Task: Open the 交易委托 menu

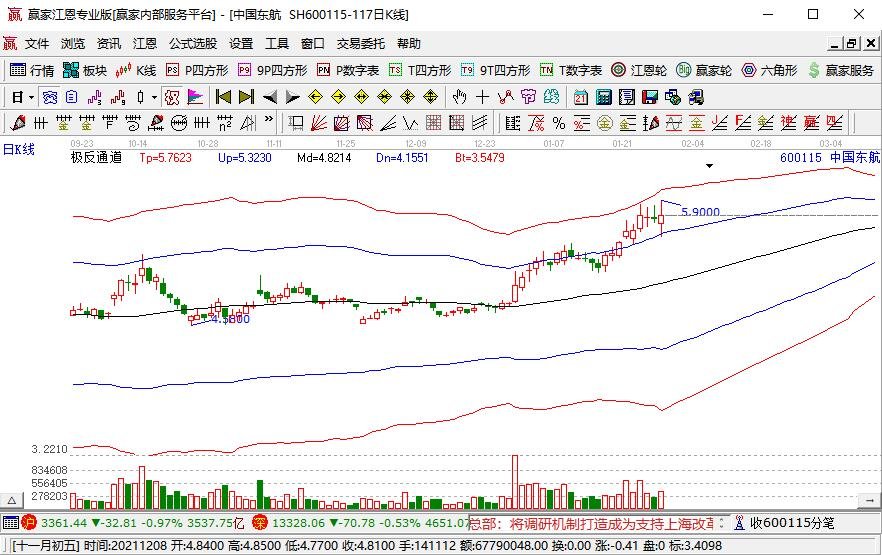Action: tap(361, 44)
